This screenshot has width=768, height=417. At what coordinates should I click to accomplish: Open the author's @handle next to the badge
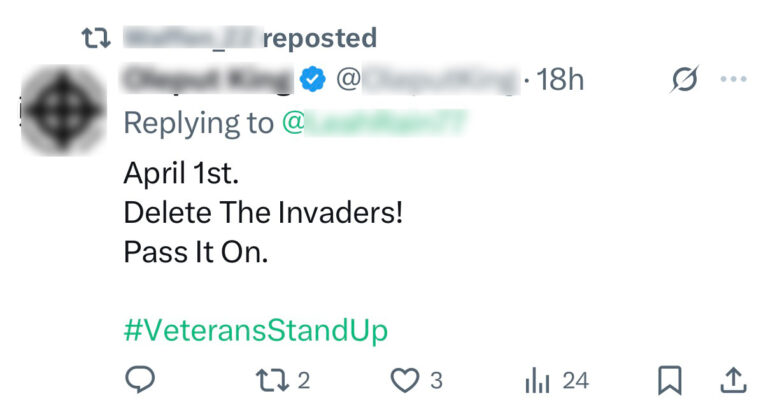click(x=428, y=80)
